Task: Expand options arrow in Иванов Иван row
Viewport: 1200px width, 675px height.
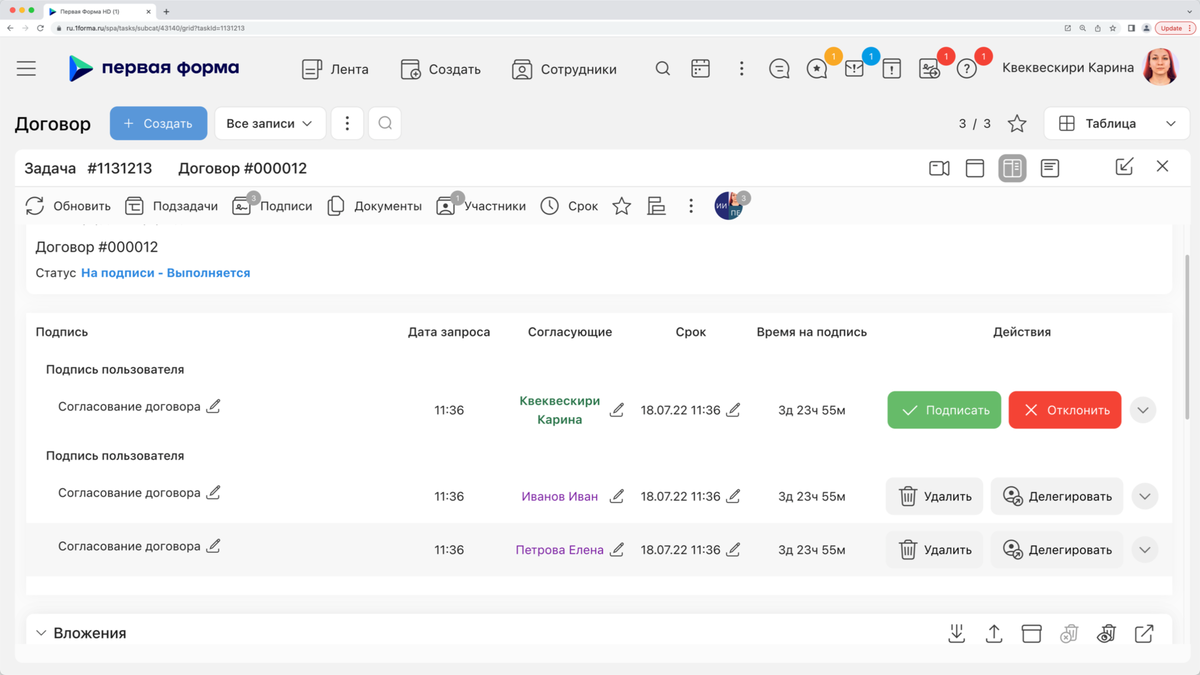Action: pos(1145,496)
